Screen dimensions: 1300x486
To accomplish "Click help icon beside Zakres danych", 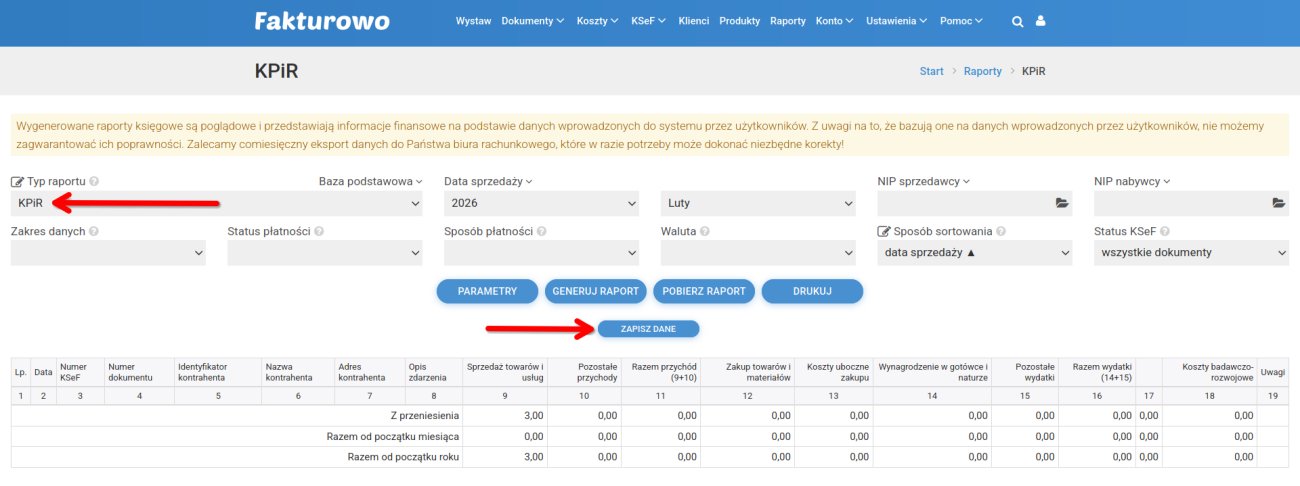I will [94, 231].
